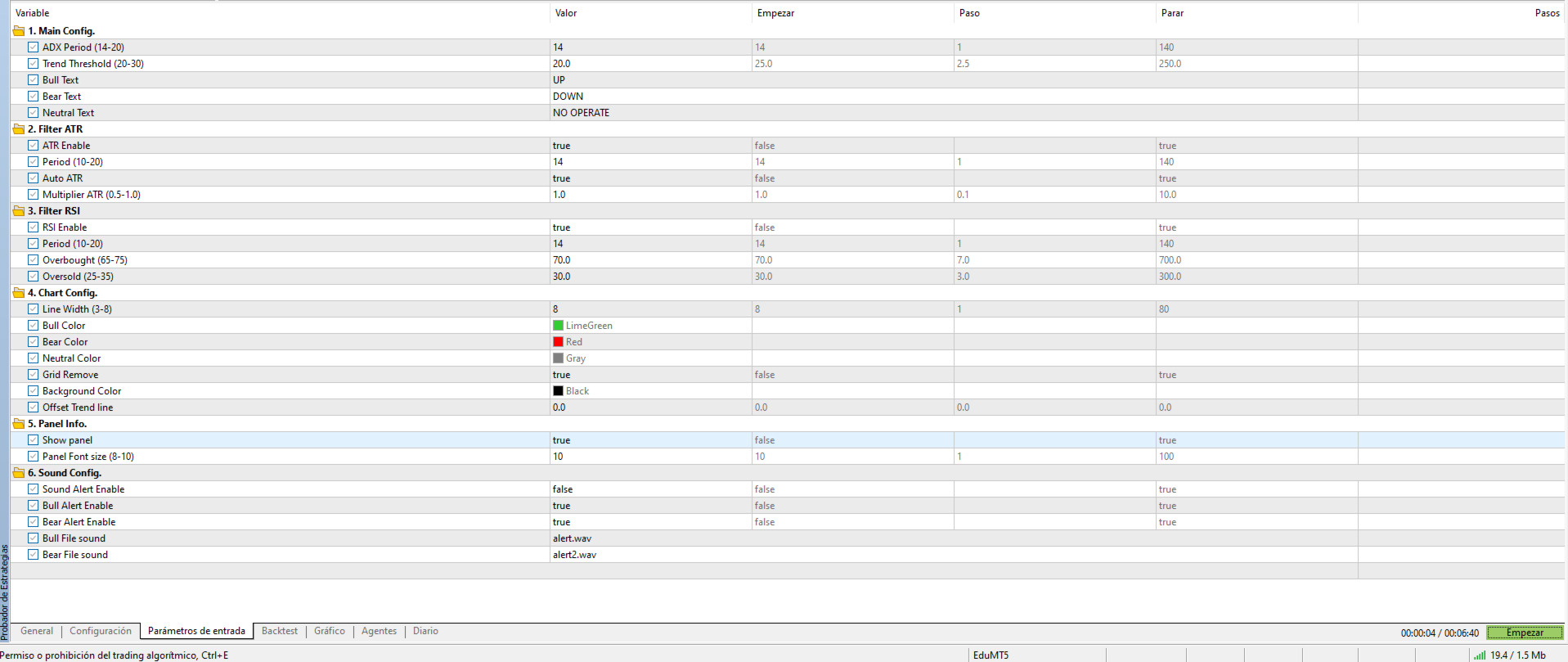The height and width of the screenshot is (662, 1568).
Task: Open the Valor dropdown for Sound Alert Enable
Action: point(651,489)
